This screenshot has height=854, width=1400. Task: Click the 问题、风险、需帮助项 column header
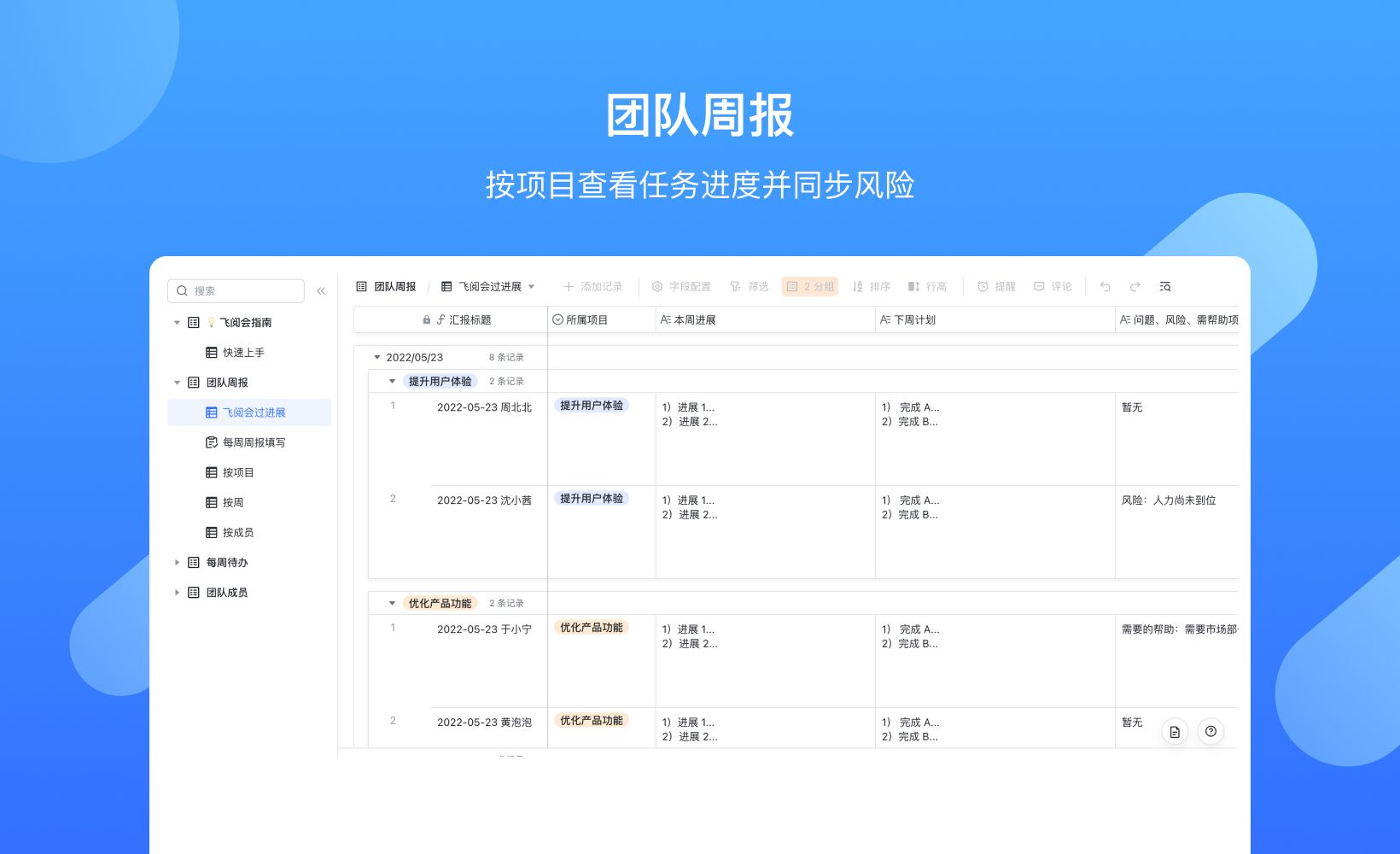[1177, 320]
